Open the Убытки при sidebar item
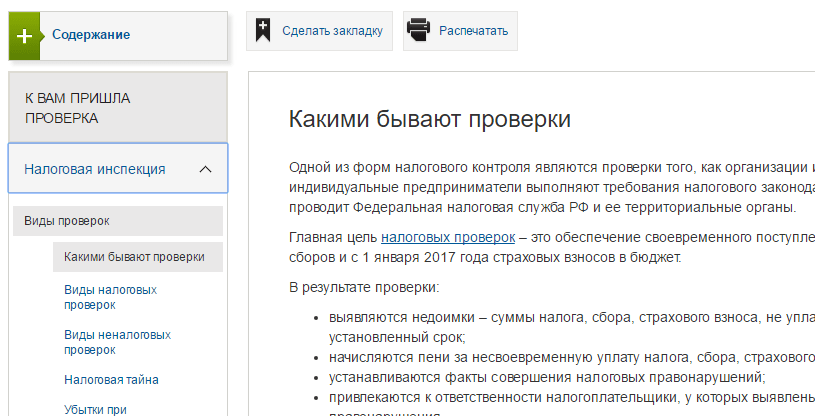The image size is (815, 416). coord(96,409)
